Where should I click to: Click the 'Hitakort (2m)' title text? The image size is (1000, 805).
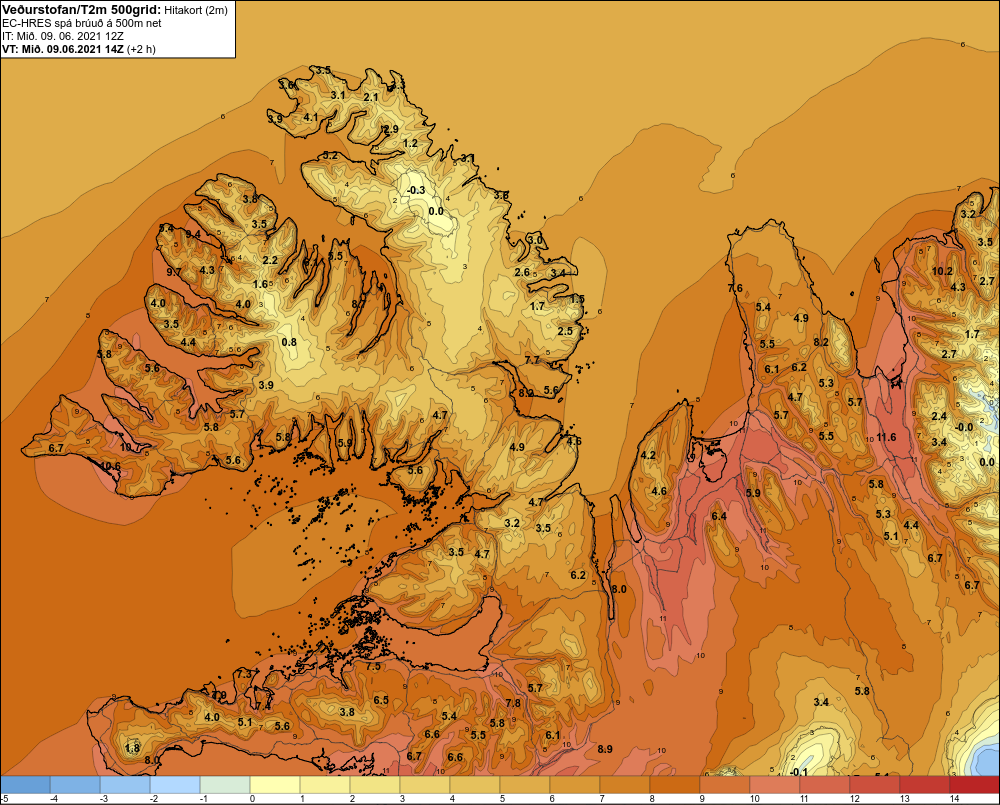[195, 10]
